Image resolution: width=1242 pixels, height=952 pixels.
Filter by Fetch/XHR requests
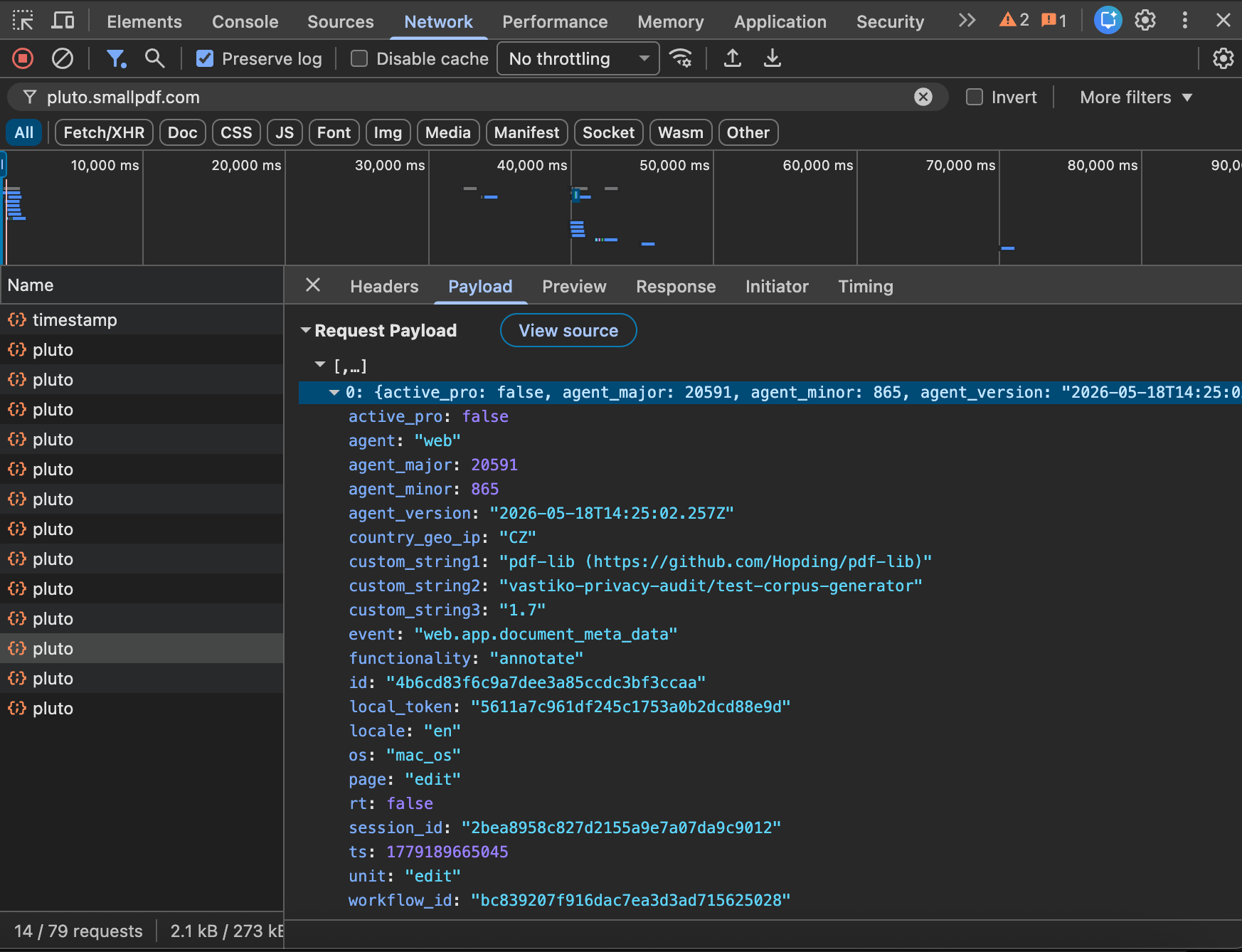tap(104, 132)
